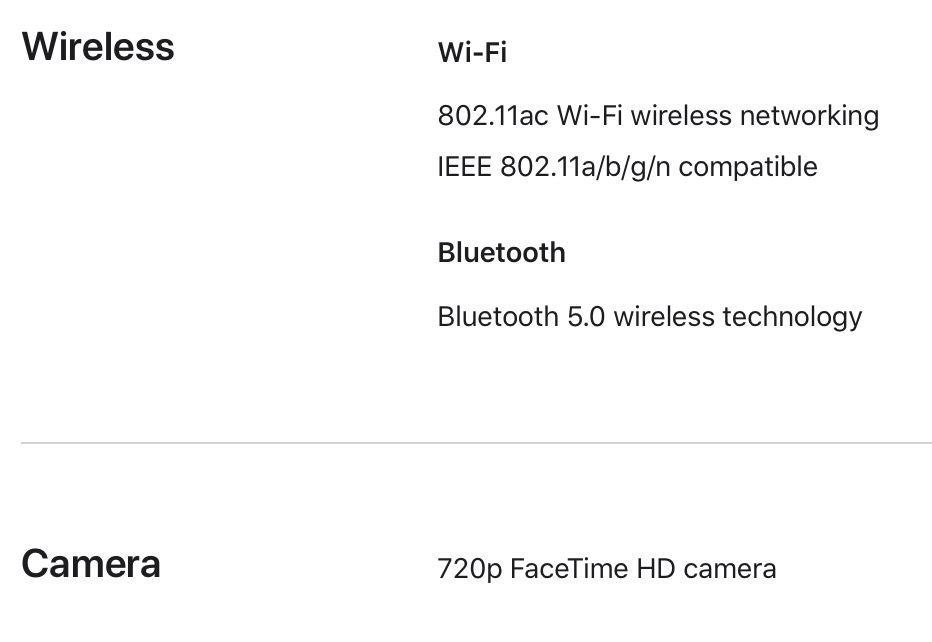
Task: Click the '5.0' Bluetooth version number
Action: click(586, 317)
